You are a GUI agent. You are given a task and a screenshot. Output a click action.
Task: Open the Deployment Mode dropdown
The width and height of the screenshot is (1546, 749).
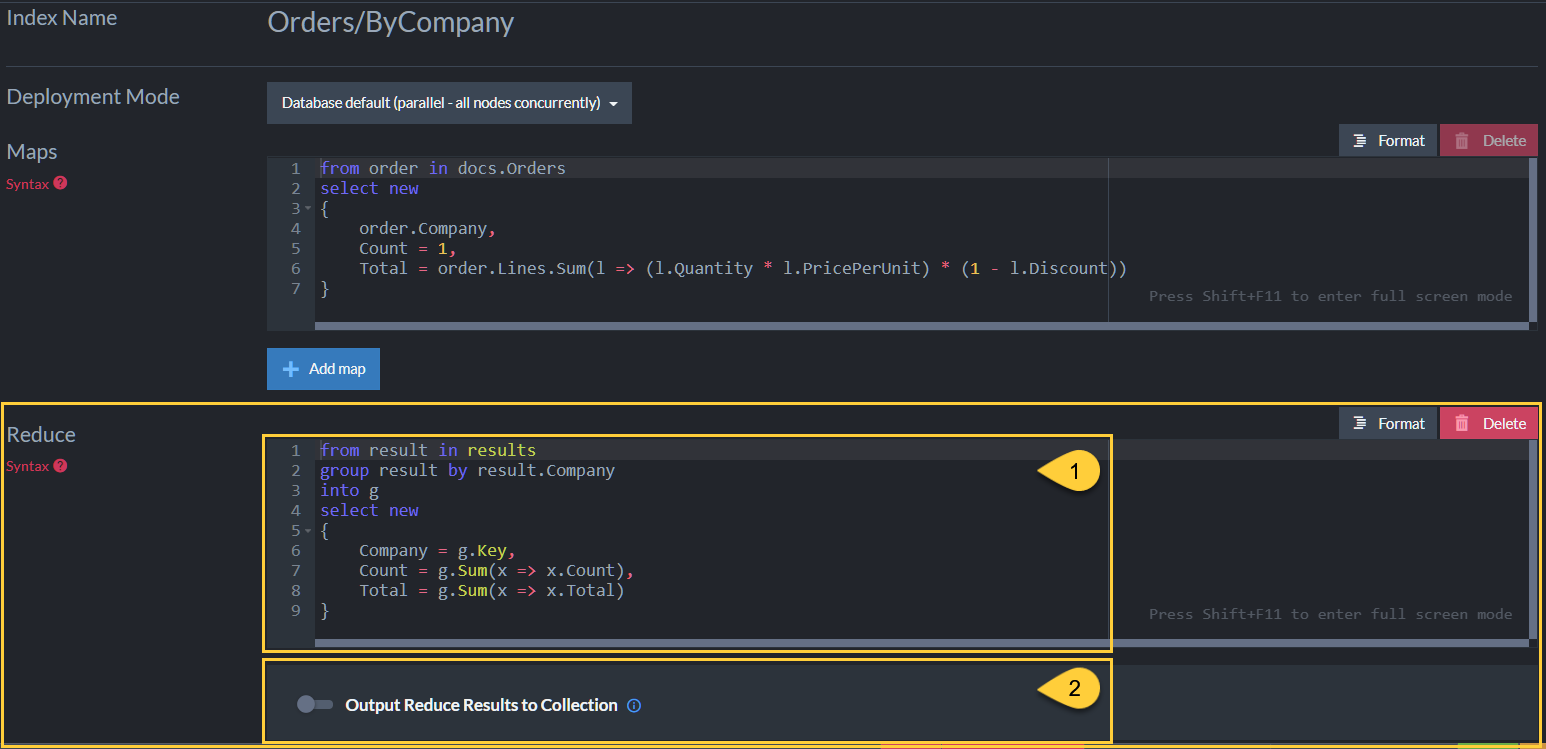tap(449, 103)
